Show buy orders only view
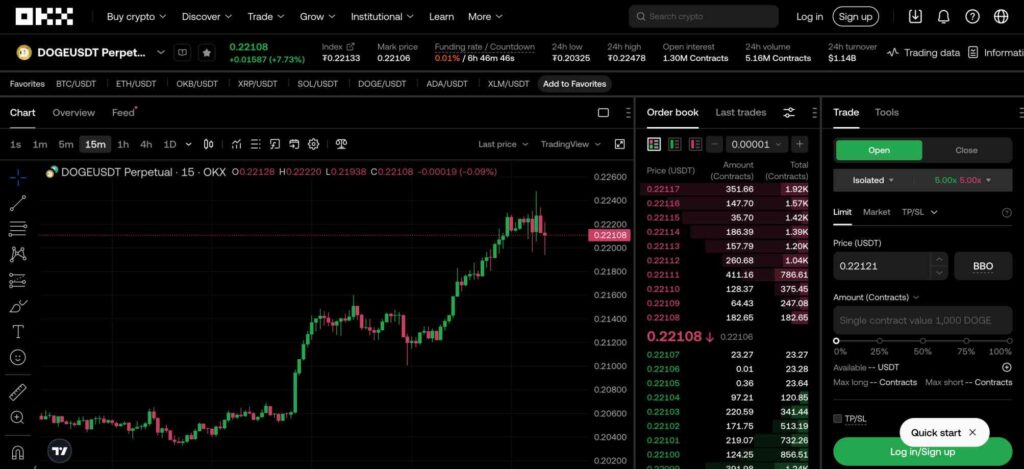Screen dimensions: 1024x469 click(675, 144)
